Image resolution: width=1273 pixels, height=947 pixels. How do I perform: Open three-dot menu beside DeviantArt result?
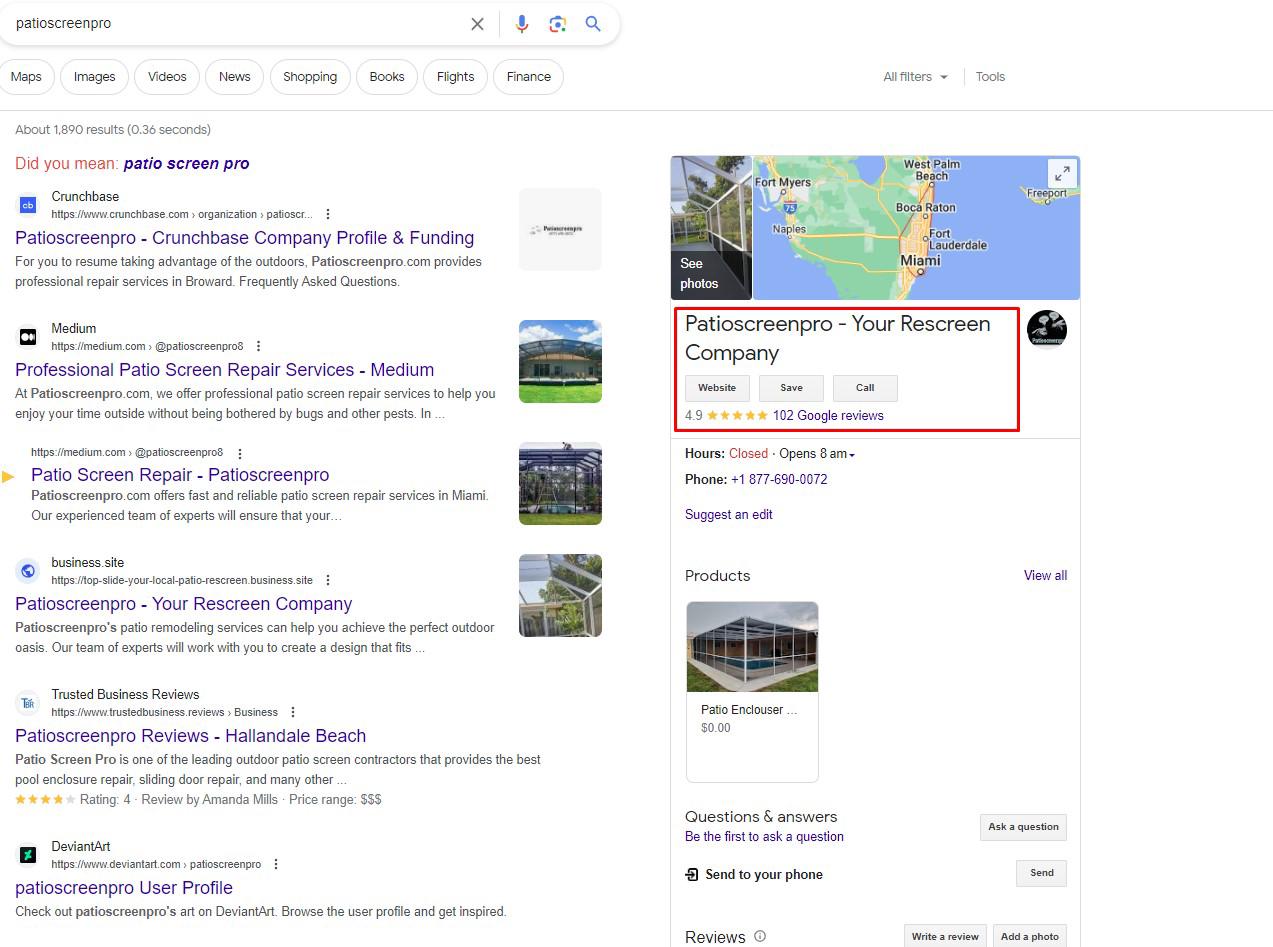point(276,864)
